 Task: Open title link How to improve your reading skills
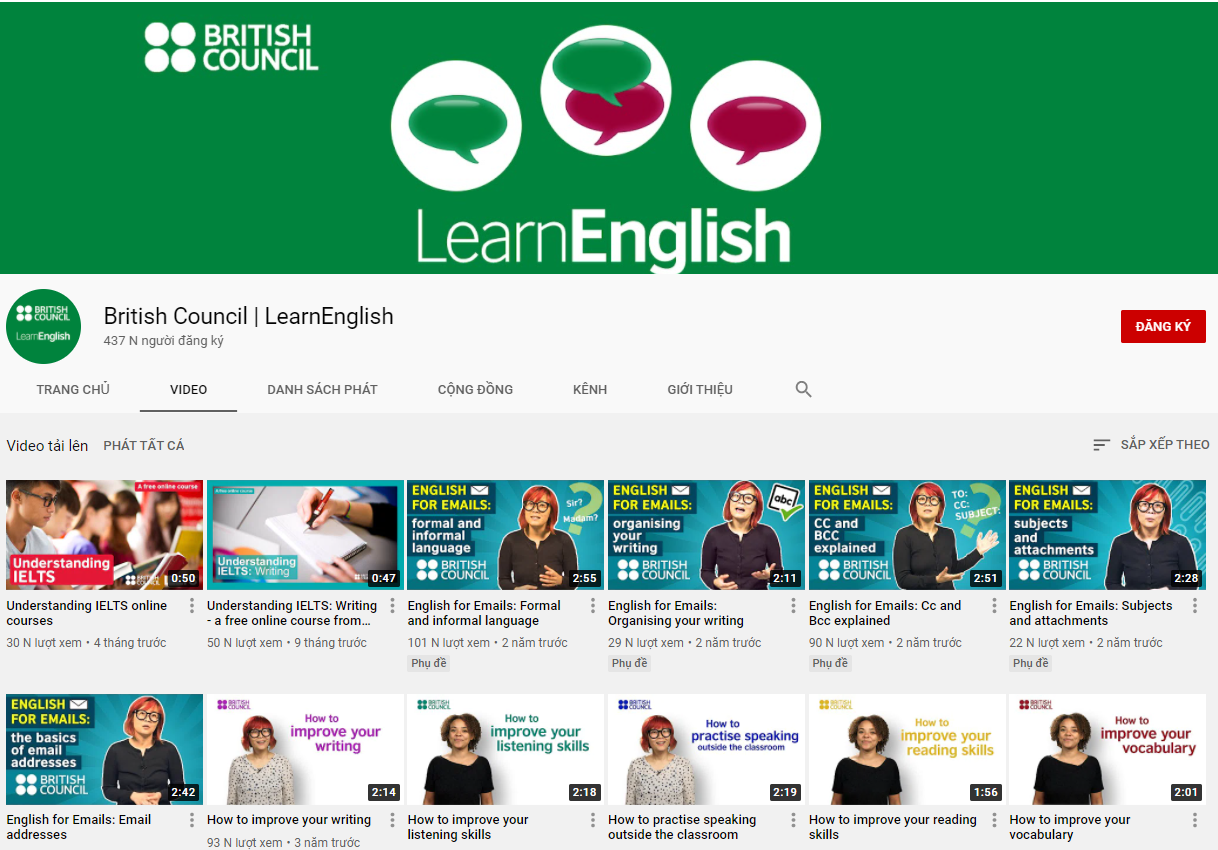[x=893, y=827]
